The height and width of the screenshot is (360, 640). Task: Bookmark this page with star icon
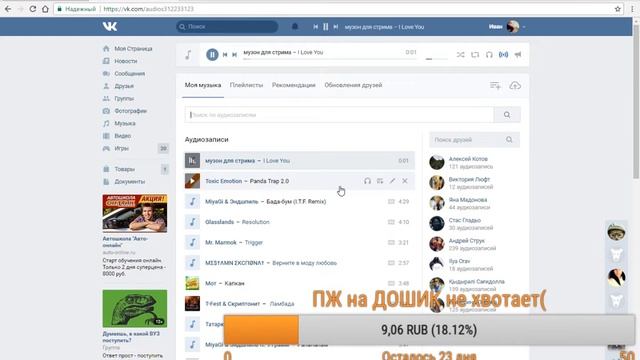[x=618, y=9]
